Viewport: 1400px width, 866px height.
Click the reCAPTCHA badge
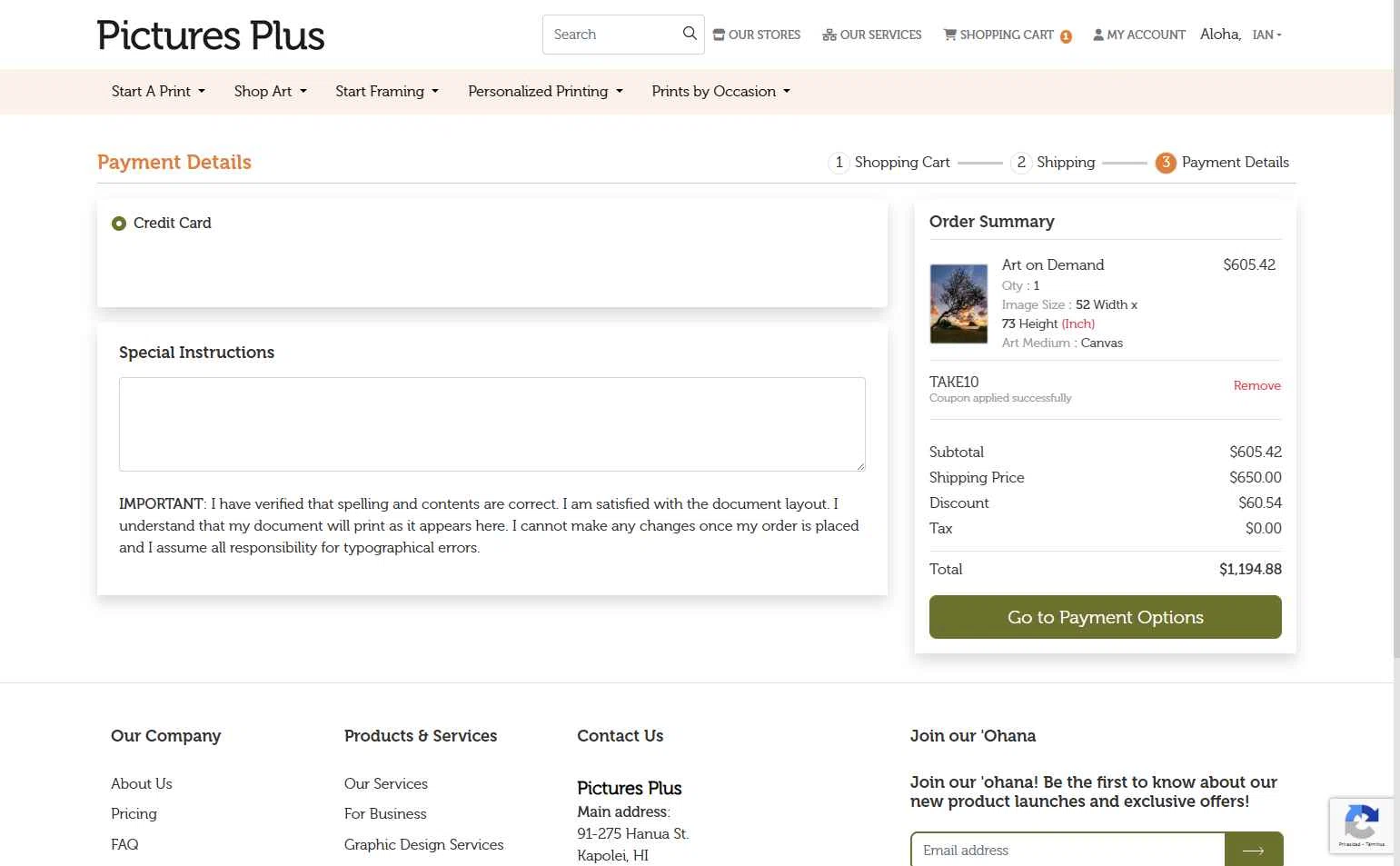pyautogui.click(x=1361, y=825)
